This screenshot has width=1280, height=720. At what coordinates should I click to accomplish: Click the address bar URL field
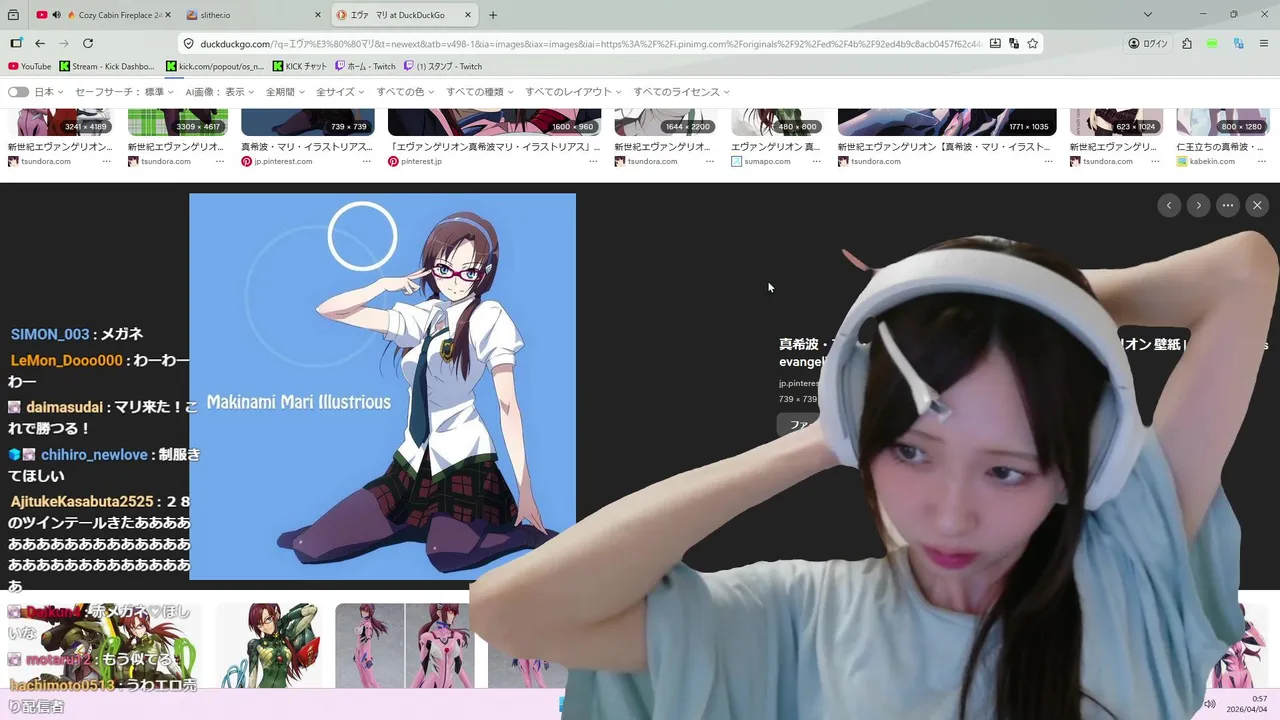pos(590,43)
